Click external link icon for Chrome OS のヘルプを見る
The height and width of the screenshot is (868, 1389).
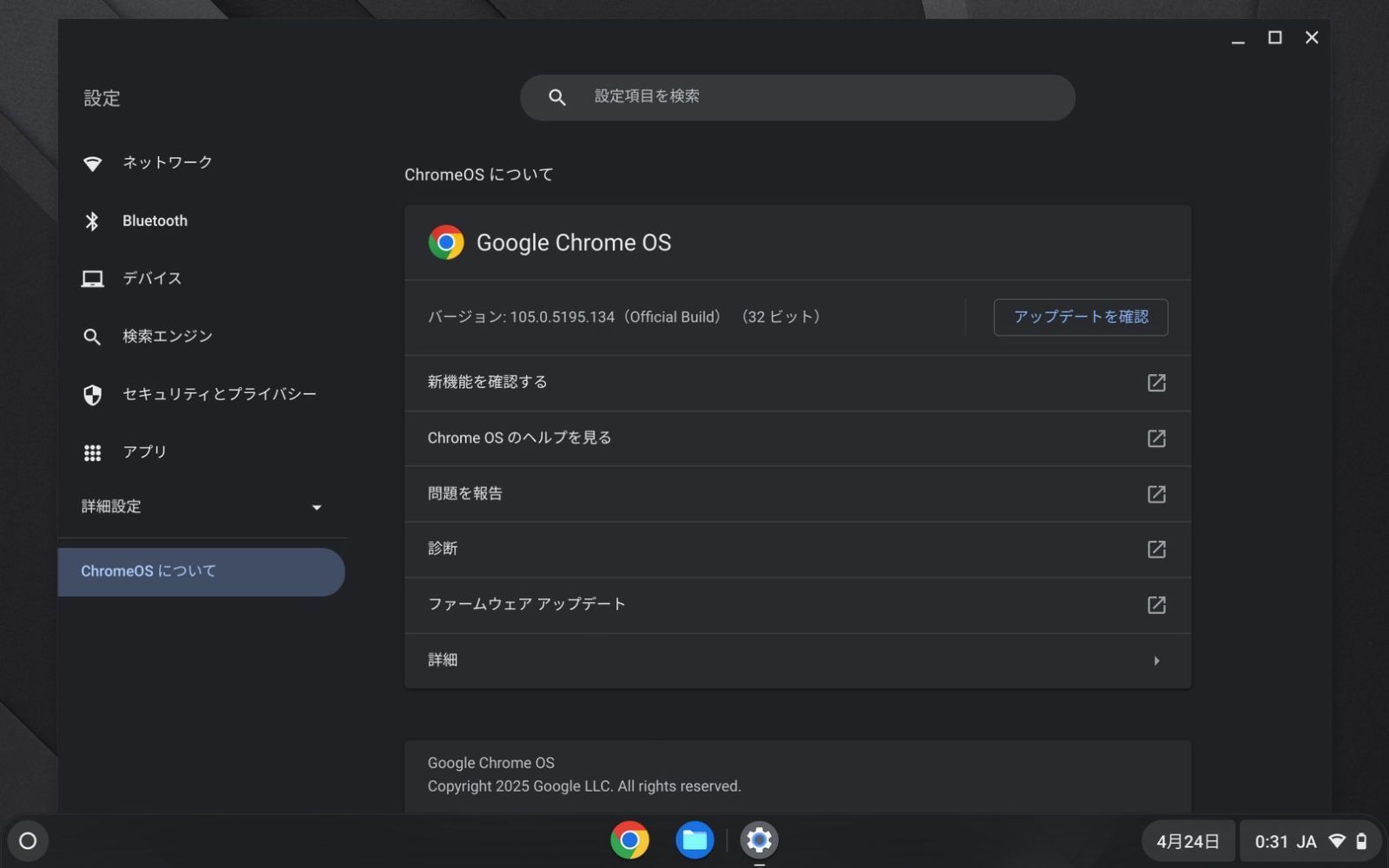click(x=1156, y=438)
